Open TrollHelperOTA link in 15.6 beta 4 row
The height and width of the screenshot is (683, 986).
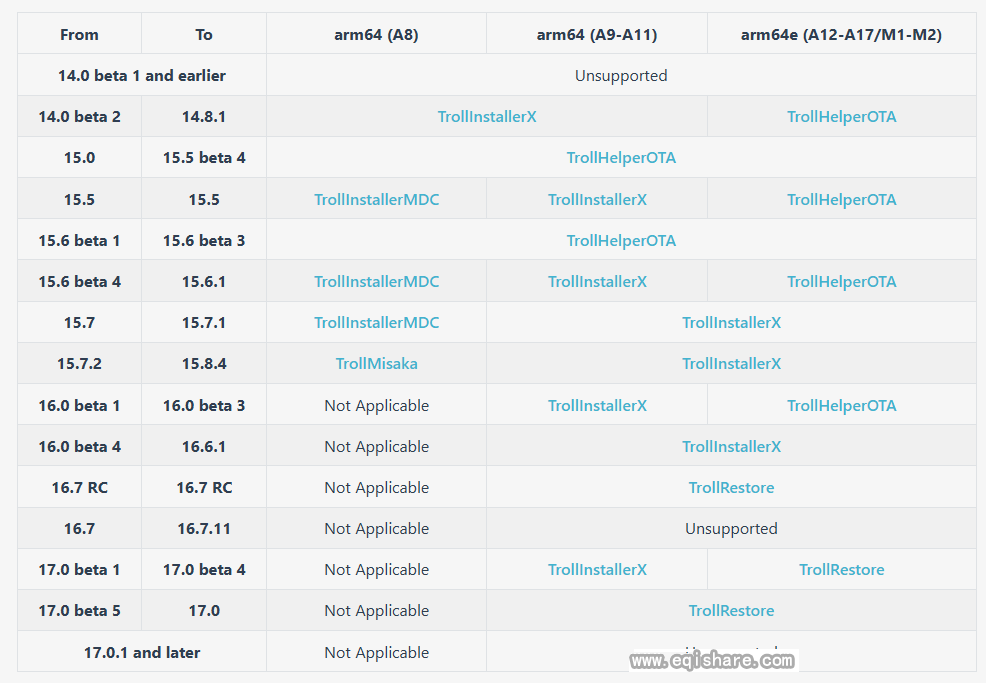point(841,282)
